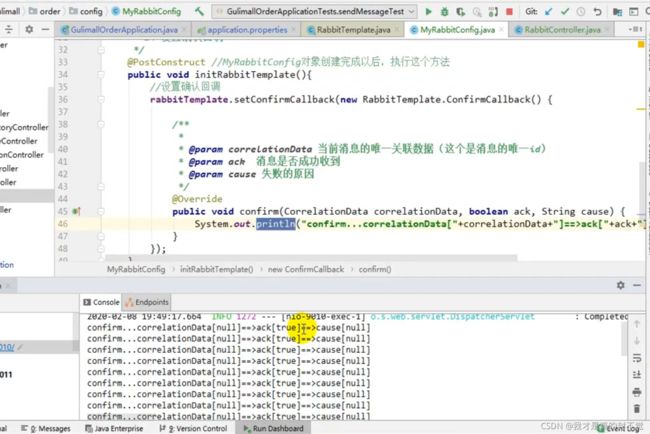Select MyRabbitConfig in editor breadcrumb
Viewport: 650px width, 434px height.
(x=136, y=269)
